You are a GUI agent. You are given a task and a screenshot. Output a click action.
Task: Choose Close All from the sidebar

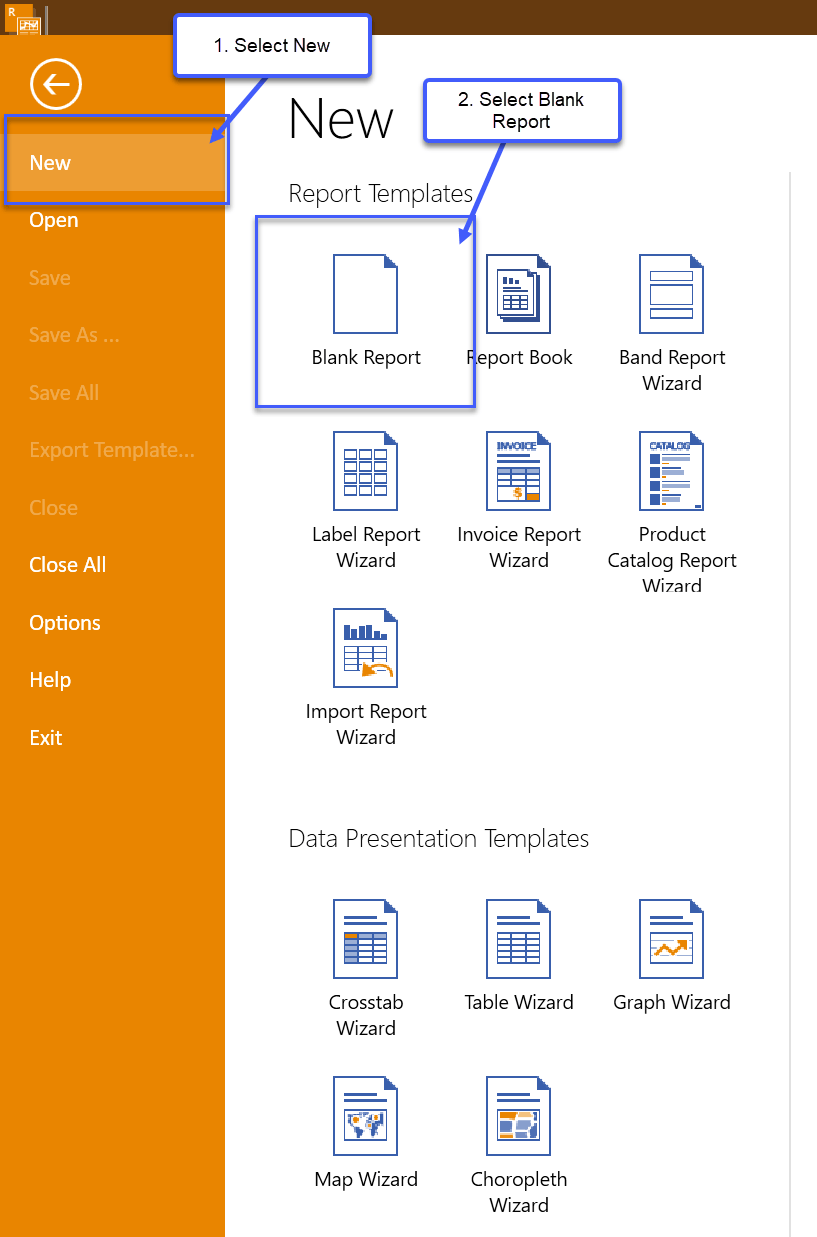click(x=67, y=564)
